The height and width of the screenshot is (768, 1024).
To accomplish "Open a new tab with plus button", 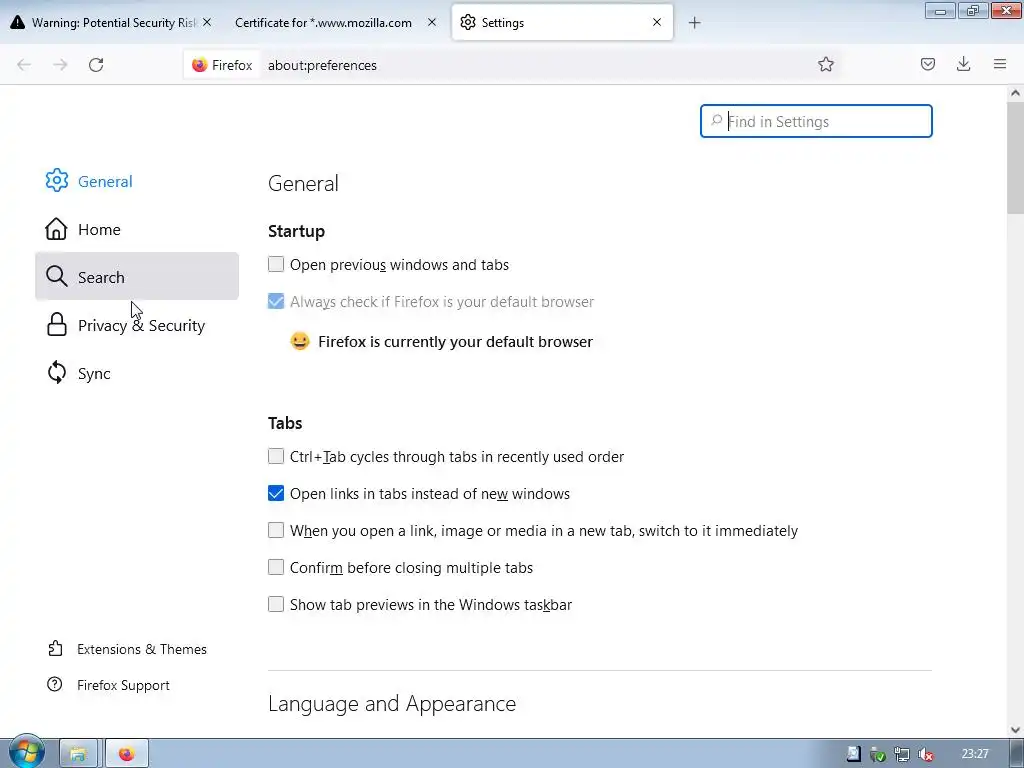I will click(694, 23).
